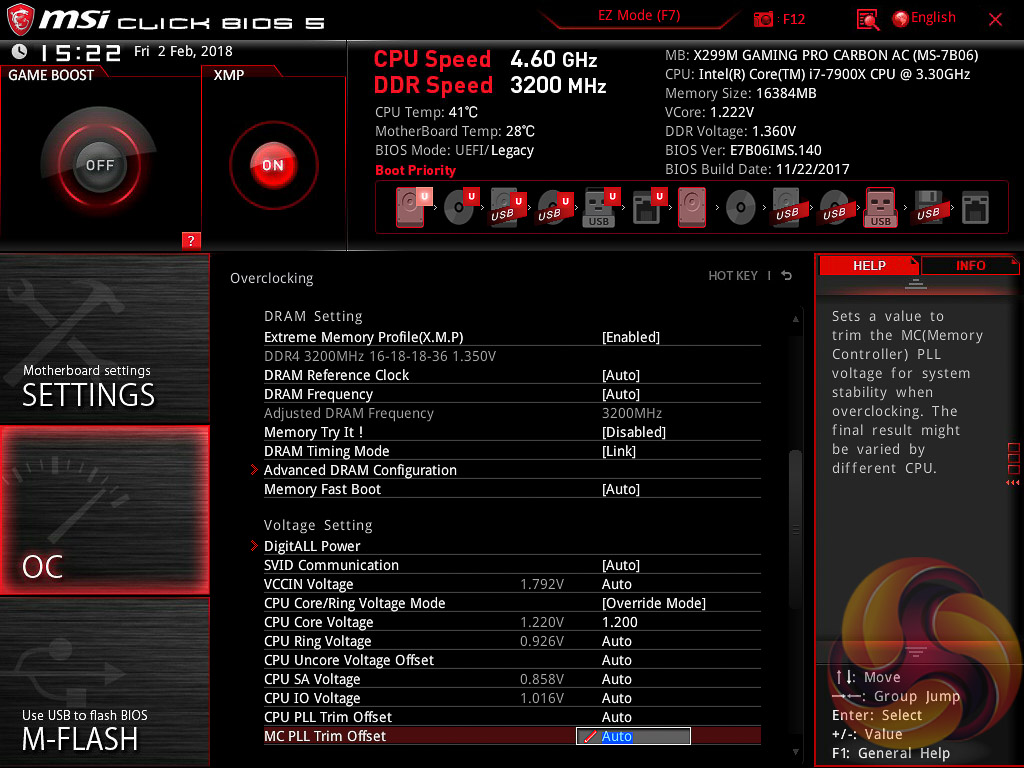Select the UEFI USB key boot icon
The width and height of the screenshot is (1024, 768).
click(600, 207)
